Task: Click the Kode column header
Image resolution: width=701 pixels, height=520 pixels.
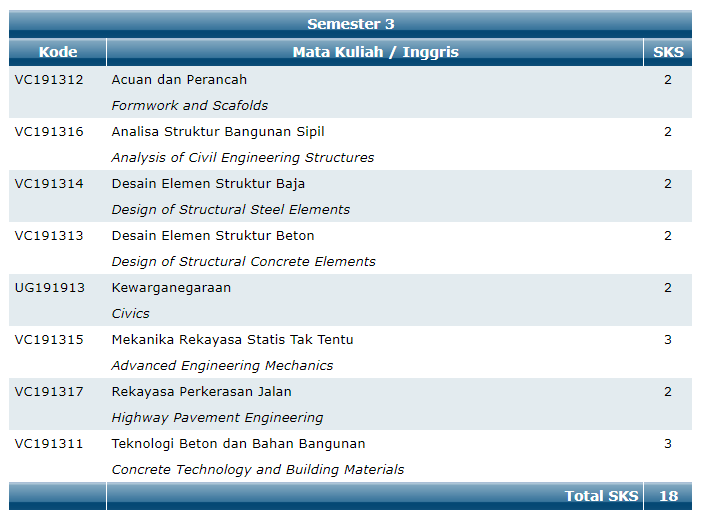Action: (58, 52)
